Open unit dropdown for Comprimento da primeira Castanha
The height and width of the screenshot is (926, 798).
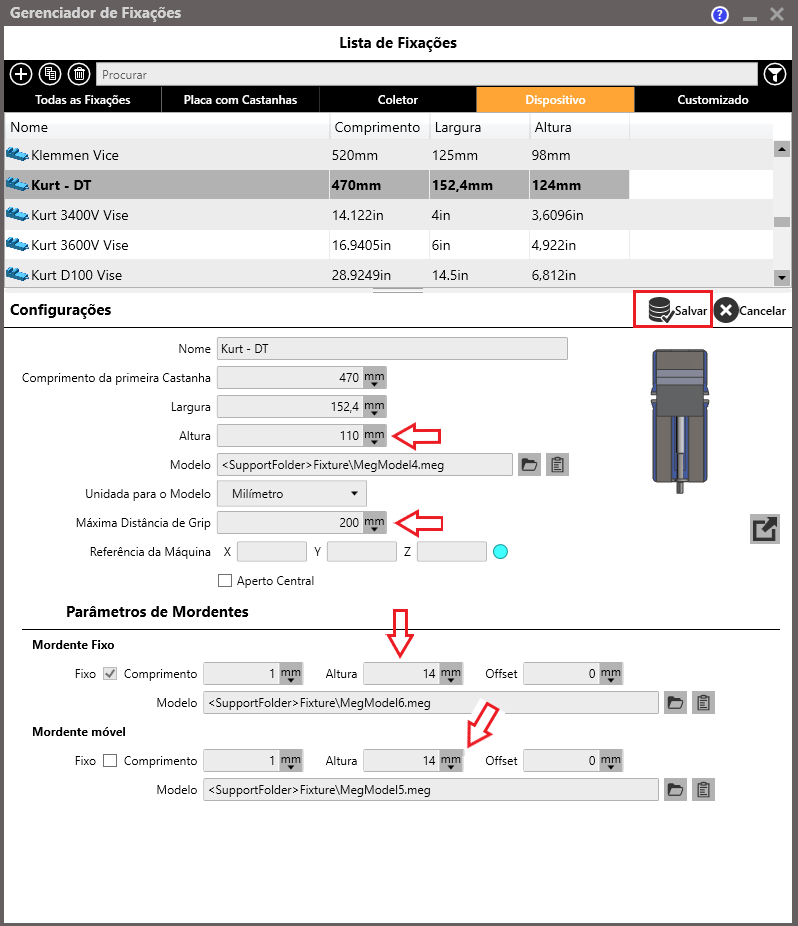(374, 377)
